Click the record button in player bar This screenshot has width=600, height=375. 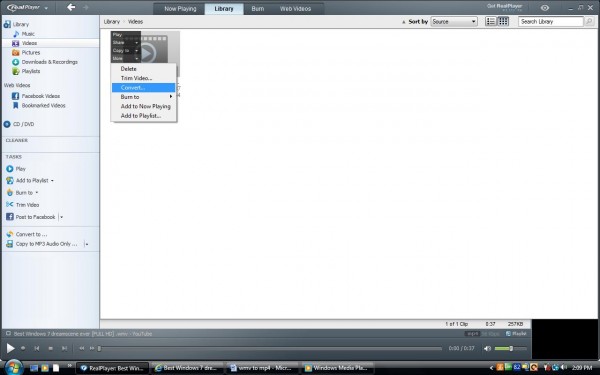(x=23, y=348)
